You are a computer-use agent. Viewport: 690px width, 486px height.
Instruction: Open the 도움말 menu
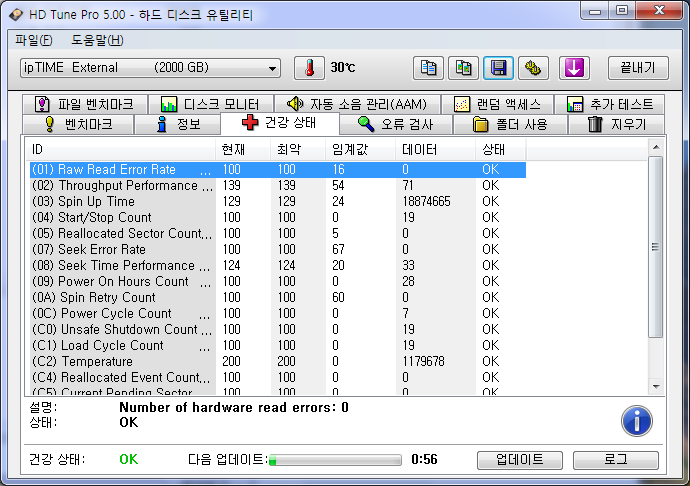tap(97, 40)
